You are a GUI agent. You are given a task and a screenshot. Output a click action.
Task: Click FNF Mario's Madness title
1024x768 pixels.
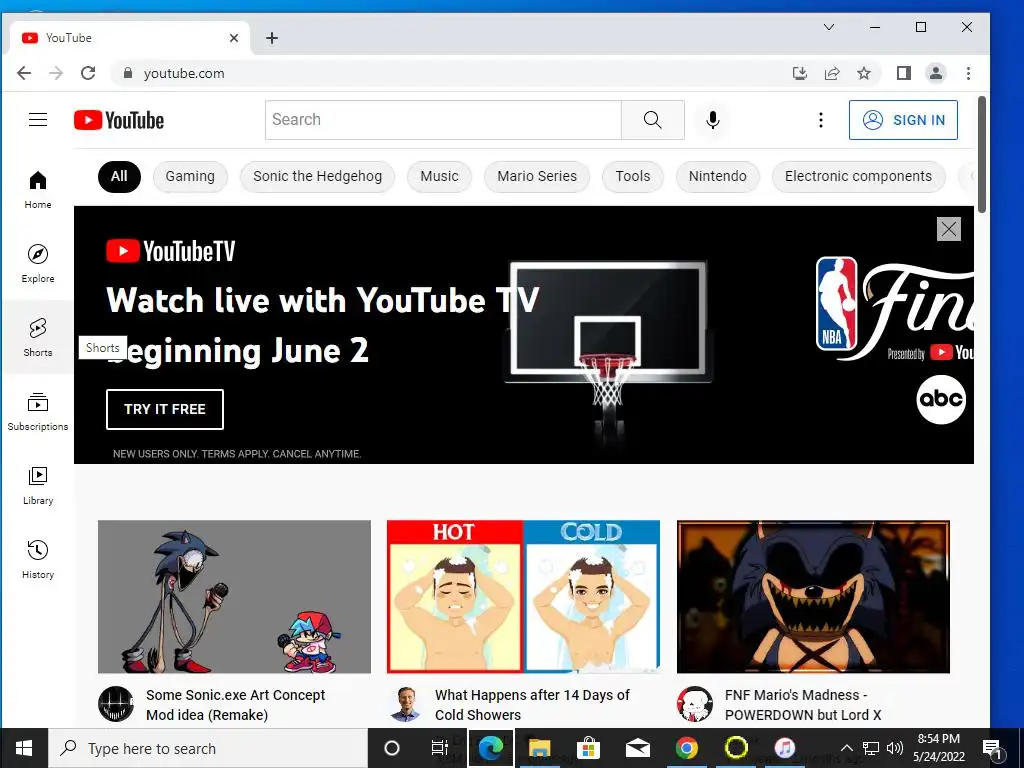[x=803, y=705]
